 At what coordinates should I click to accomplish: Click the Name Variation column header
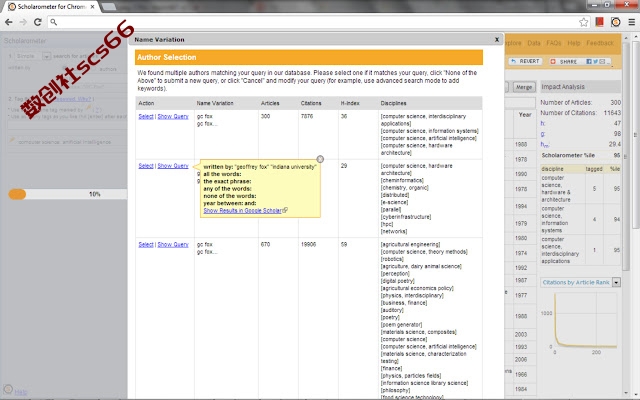coord(215,103)
